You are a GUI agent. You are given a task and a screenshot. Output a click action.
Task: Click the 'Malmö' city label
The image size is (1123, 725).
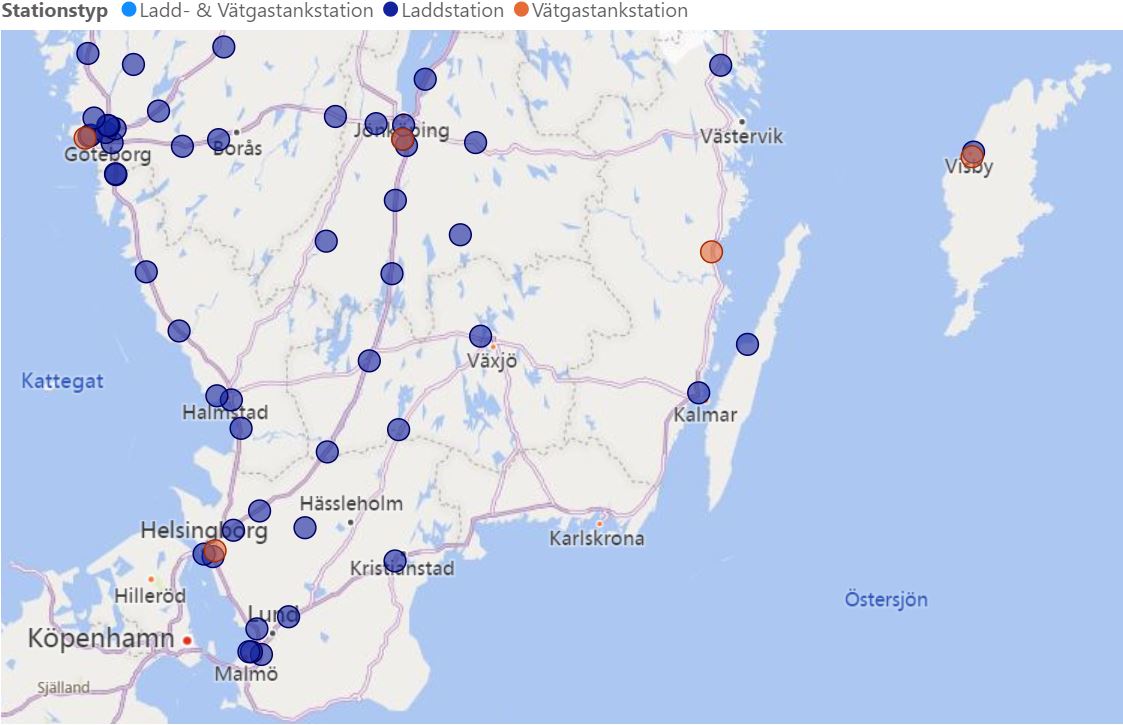tap(246, 674)
